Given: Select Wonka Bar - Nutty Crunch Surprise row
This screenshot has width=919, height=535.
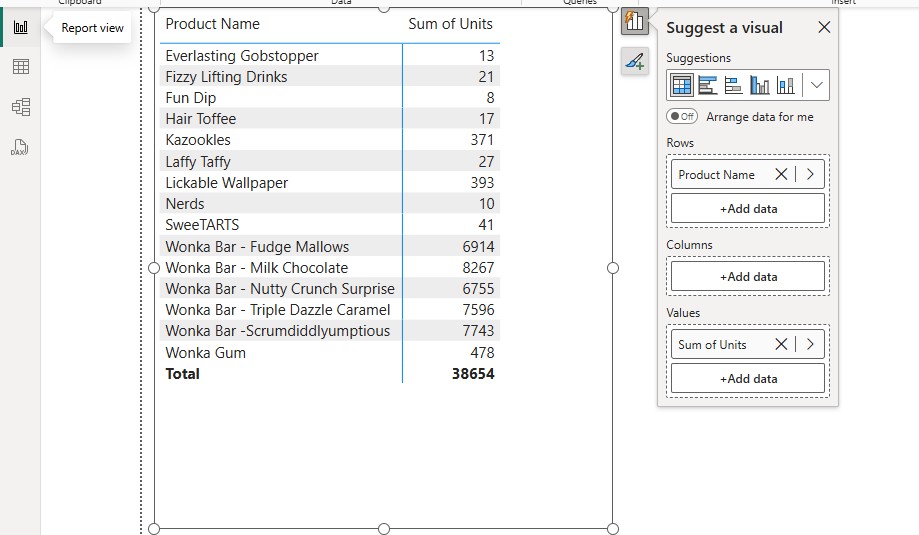Looking at the screenshot, I should [330, 289].
